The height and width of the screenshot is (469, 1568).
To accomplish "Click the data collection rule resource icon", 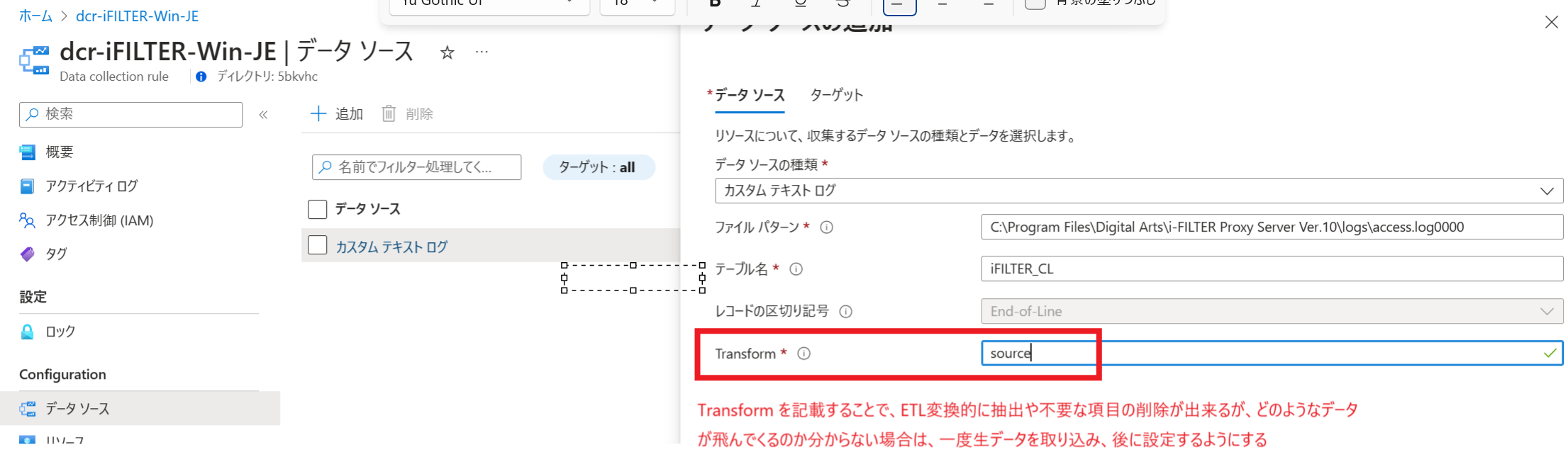I will pyautogui.click(x=34, y=60).
